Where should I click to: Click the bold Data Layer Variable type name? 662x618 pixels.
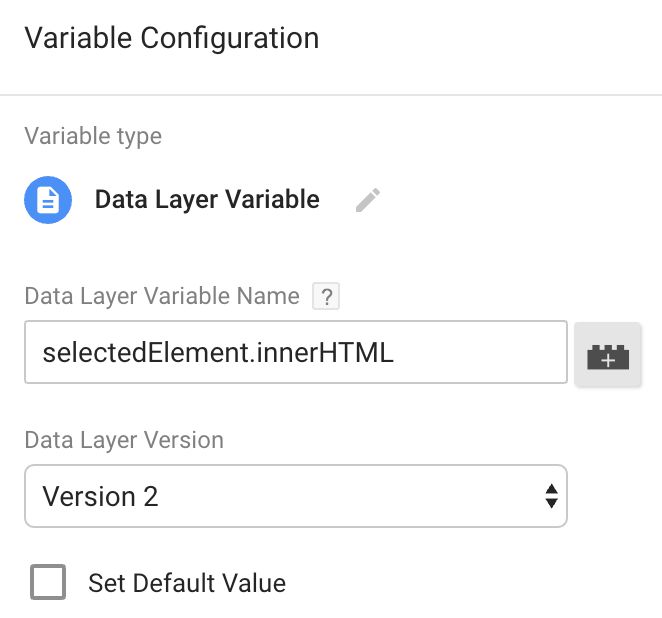[x=207, y=199]
